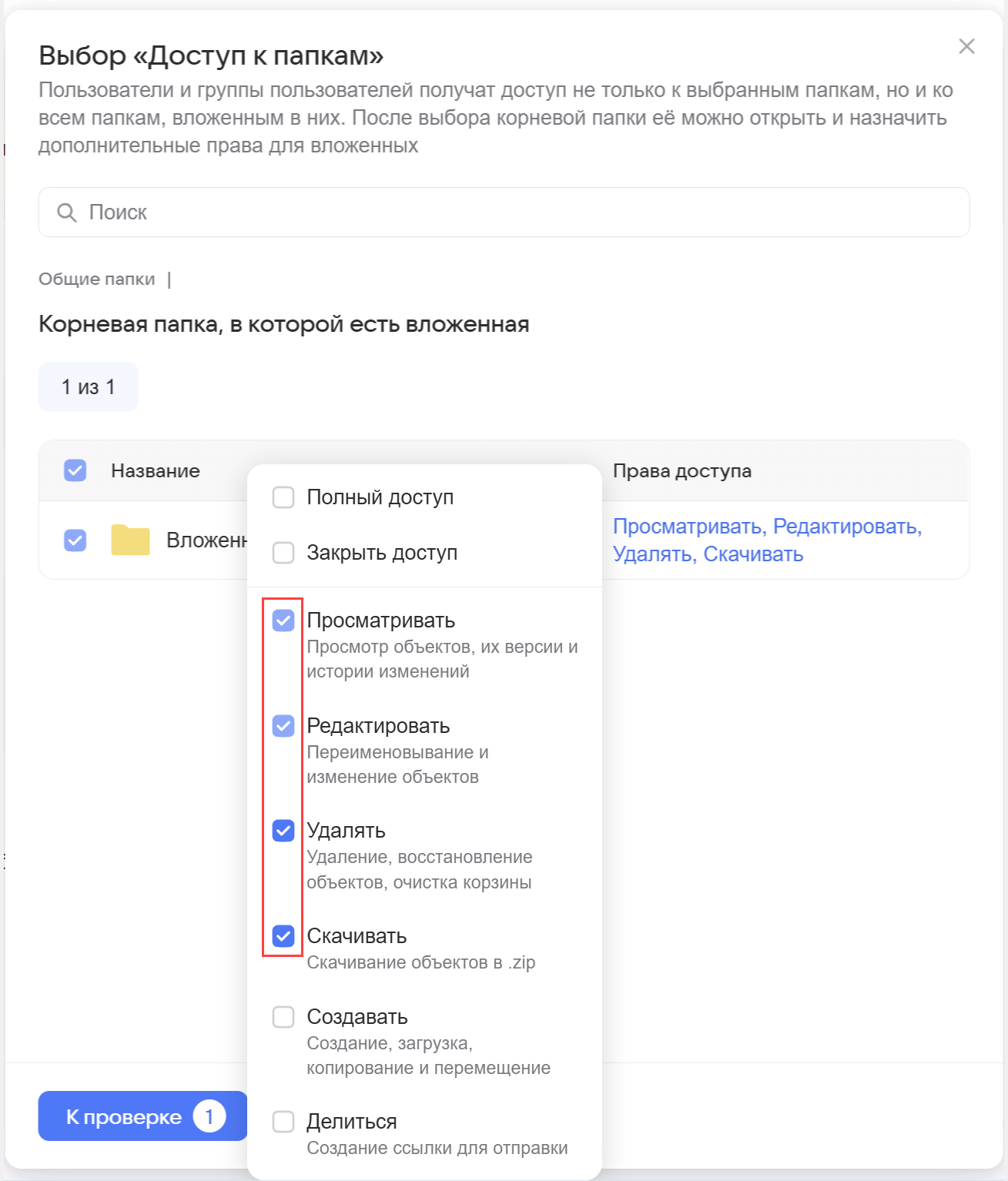
Task: Click the Название column header
Action: [x=156, y=471]
